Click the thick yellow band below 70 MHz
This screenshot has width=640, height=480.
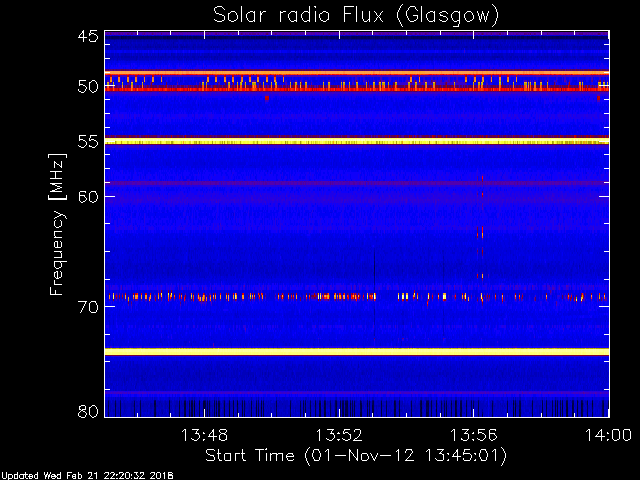coord(357,351)
